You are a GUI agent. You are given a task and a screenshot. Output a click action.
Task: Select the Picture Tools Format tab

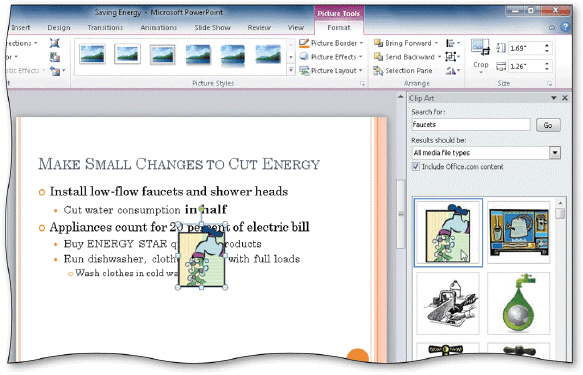tap(339, 28)
